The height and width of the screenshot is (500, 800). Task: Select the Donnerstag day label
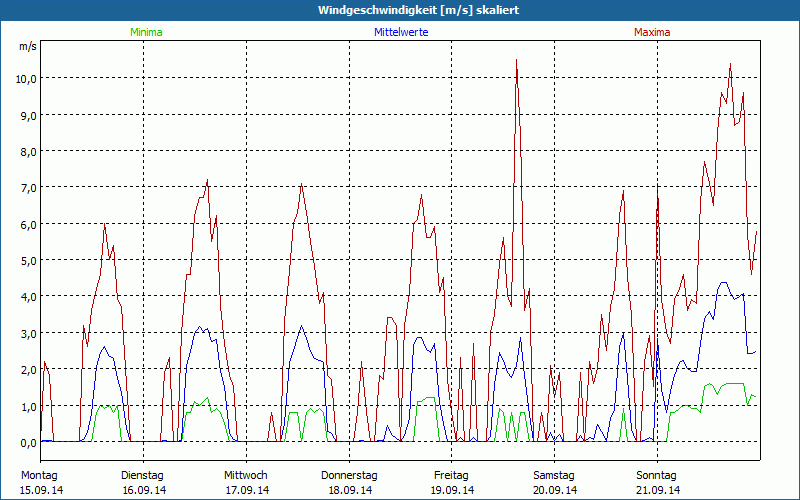coord(350,475)
